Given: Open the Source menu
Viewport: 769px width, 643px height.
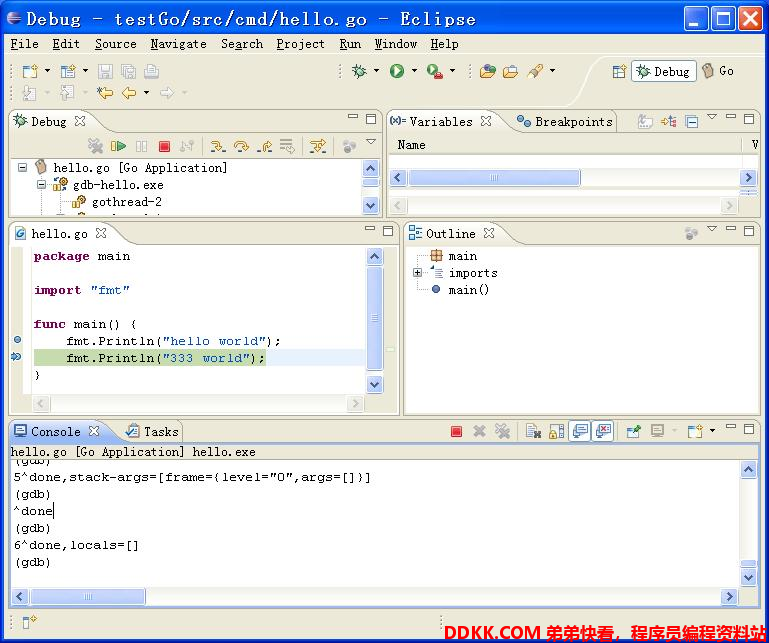Looking at the screenshot, I should click(x=116, y=44).
